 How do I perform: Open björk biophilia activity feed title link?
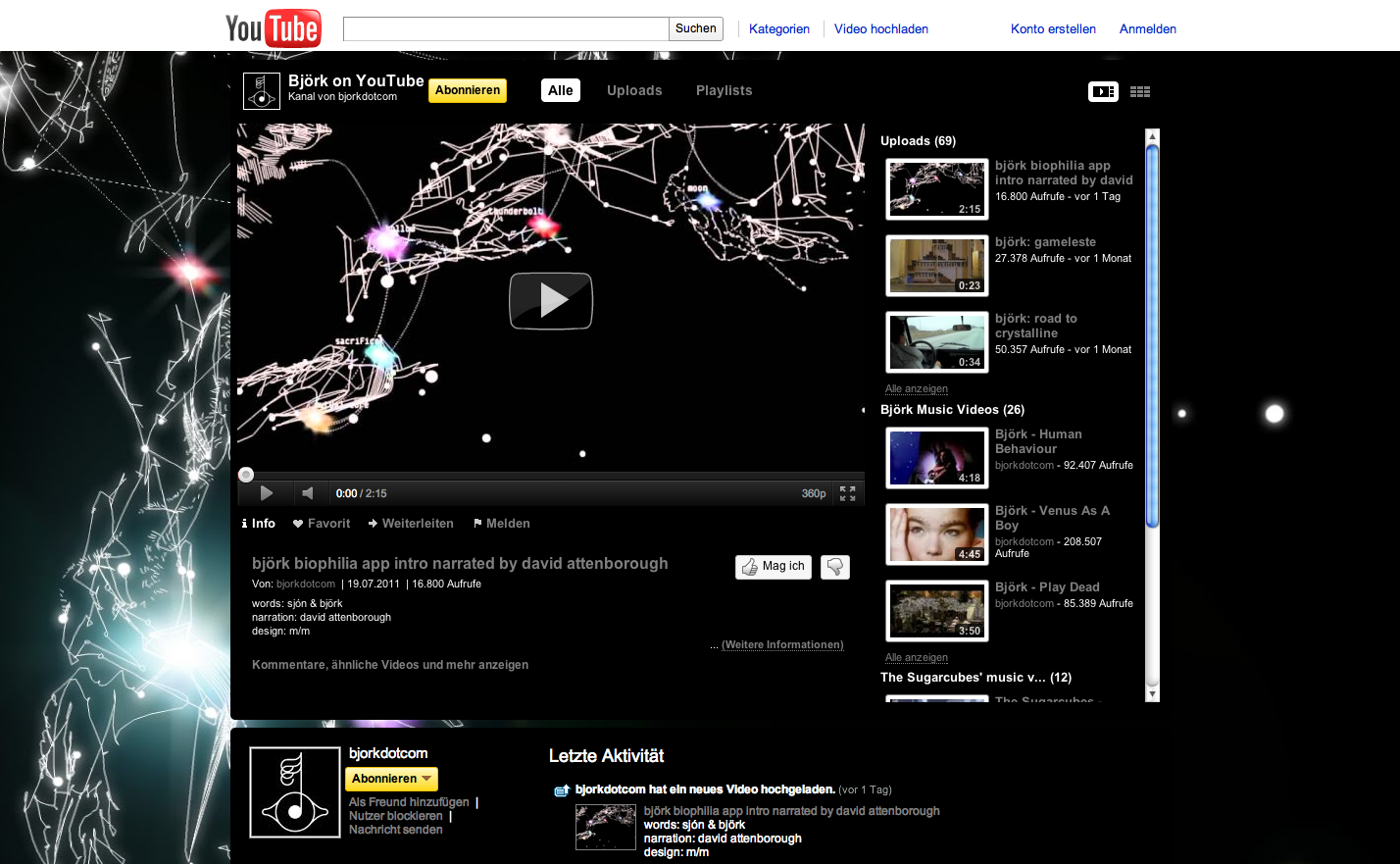pos(792,811)
